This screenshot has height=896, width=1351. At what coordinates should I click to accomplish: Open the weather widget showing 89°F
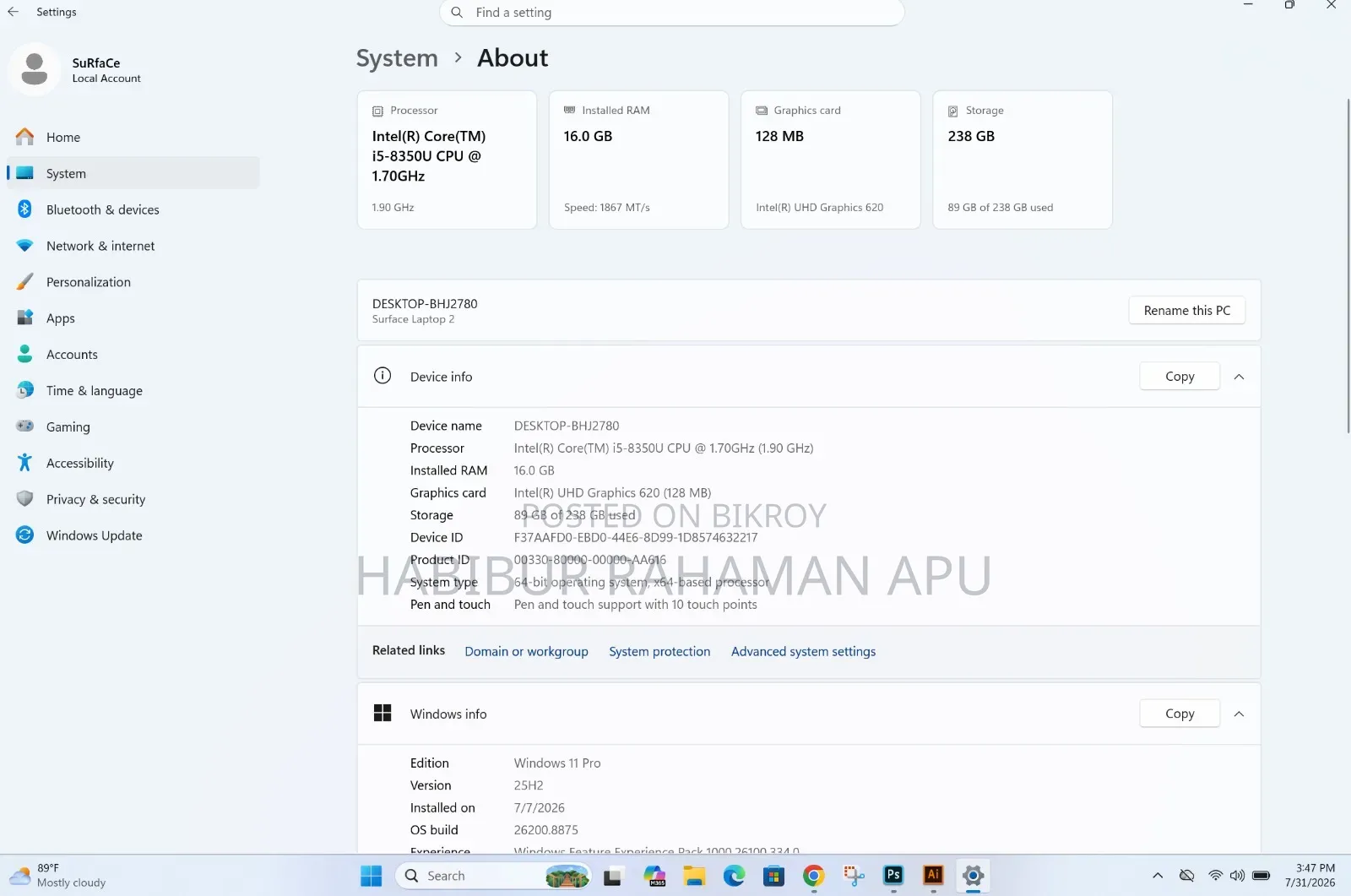[59, 876]
